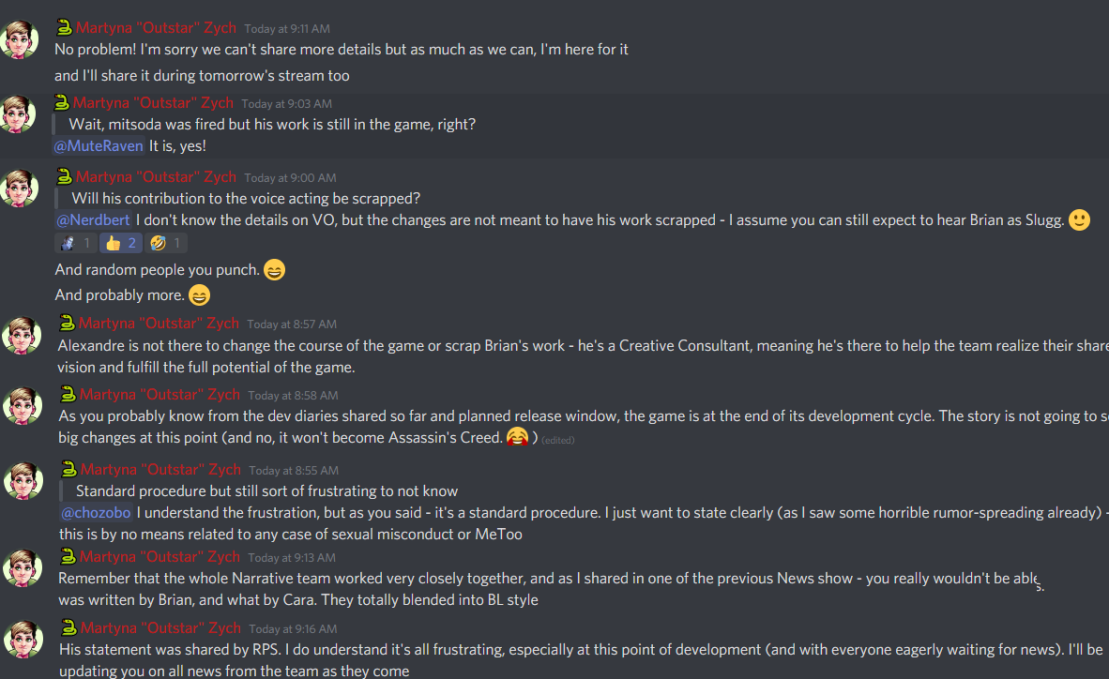
Task: Click the username on the 8:58 AM message
Action: [x=160, y=395]
